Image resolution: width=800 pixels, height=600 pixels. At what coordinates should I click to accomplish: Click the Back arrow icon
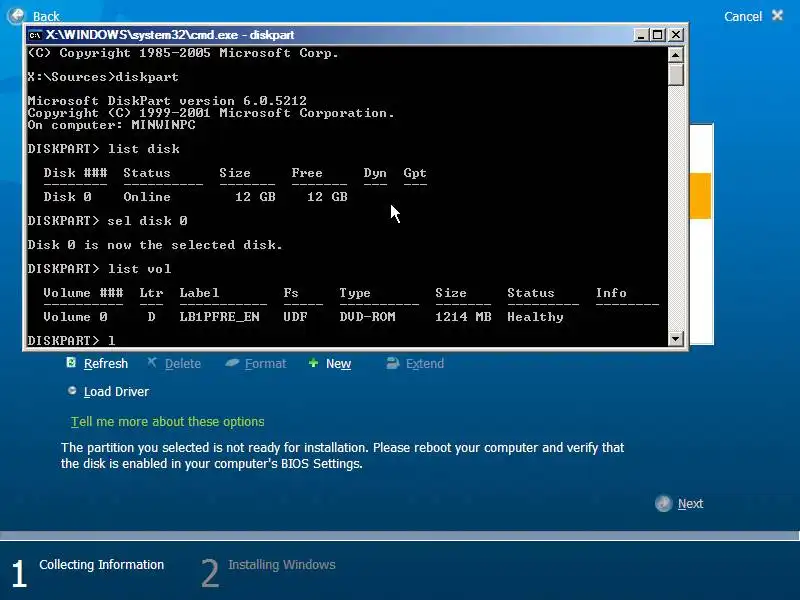tap(16, 15)
